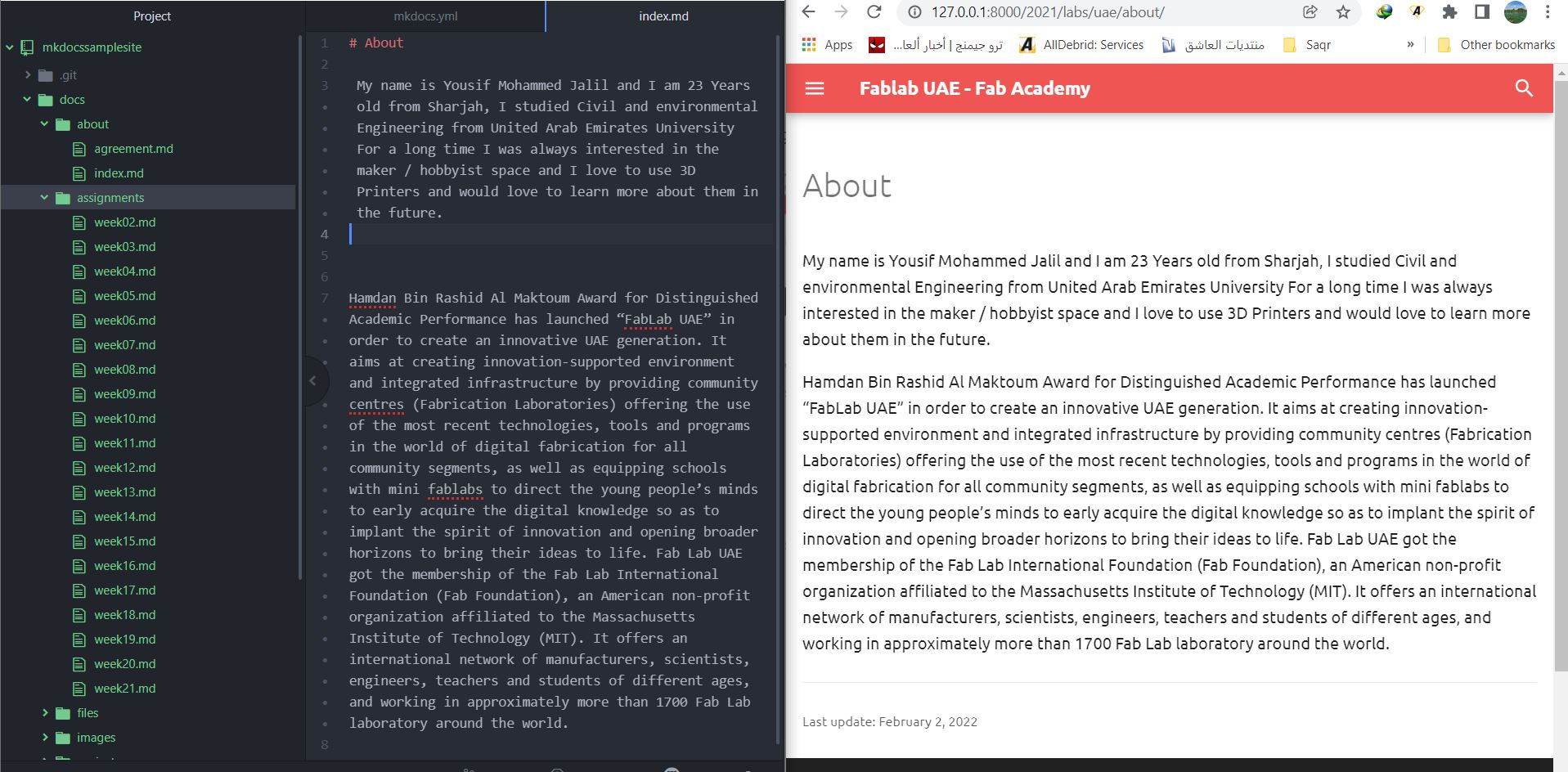1568x772 pixels.
Task: Open week18.md file
Action: [x=124, y=615]
